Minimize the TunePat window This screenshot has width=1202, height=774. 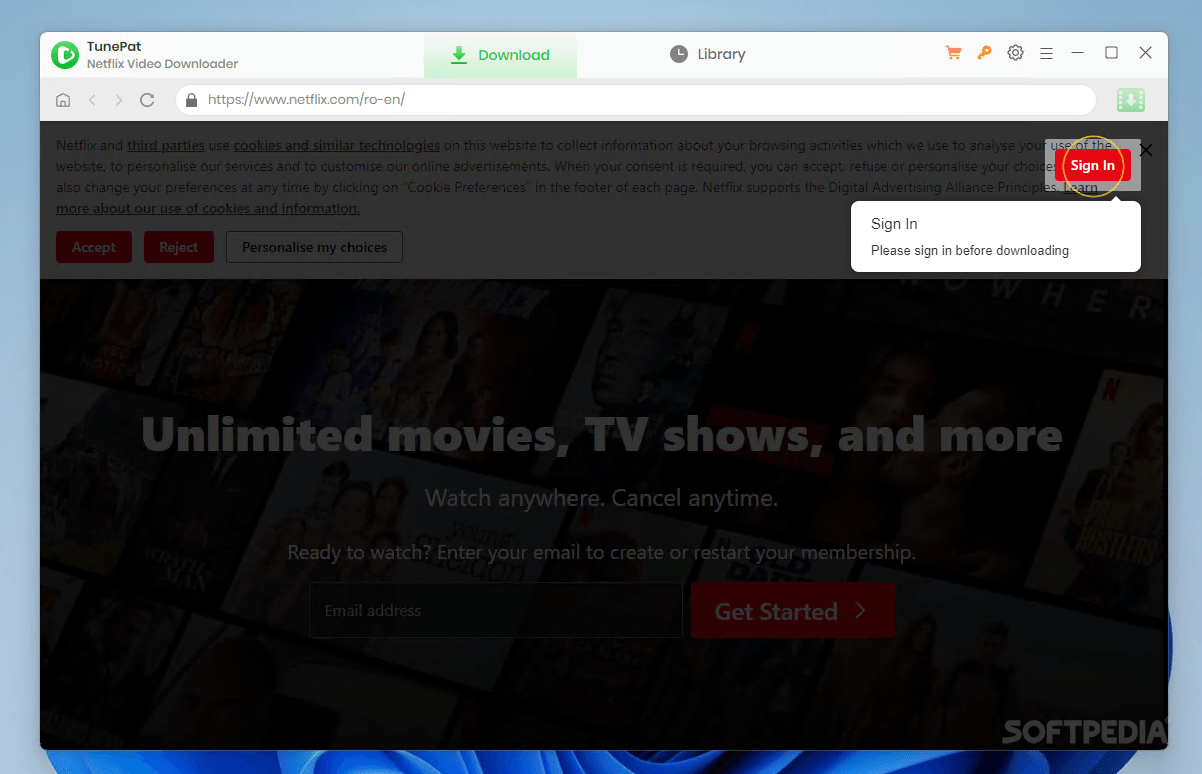[1077, 53]
